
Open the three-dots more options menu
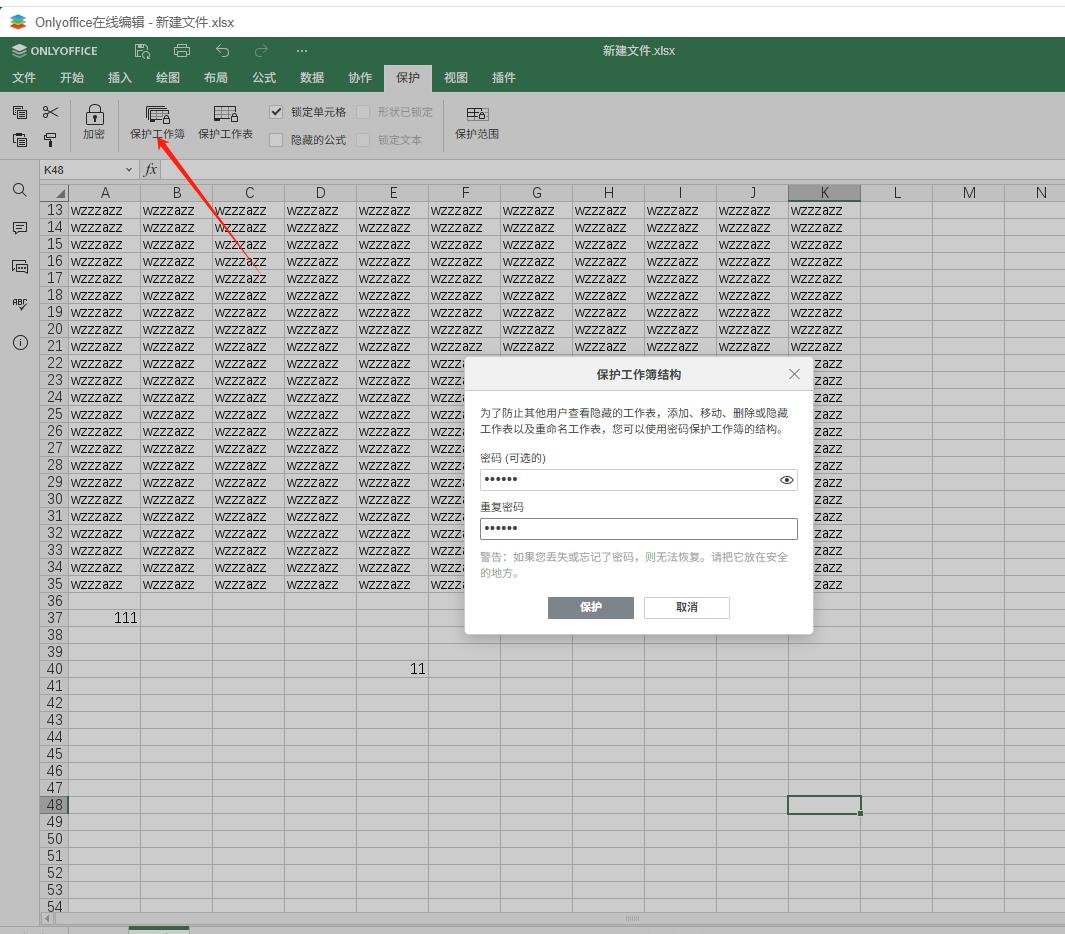tap(302, 51)
